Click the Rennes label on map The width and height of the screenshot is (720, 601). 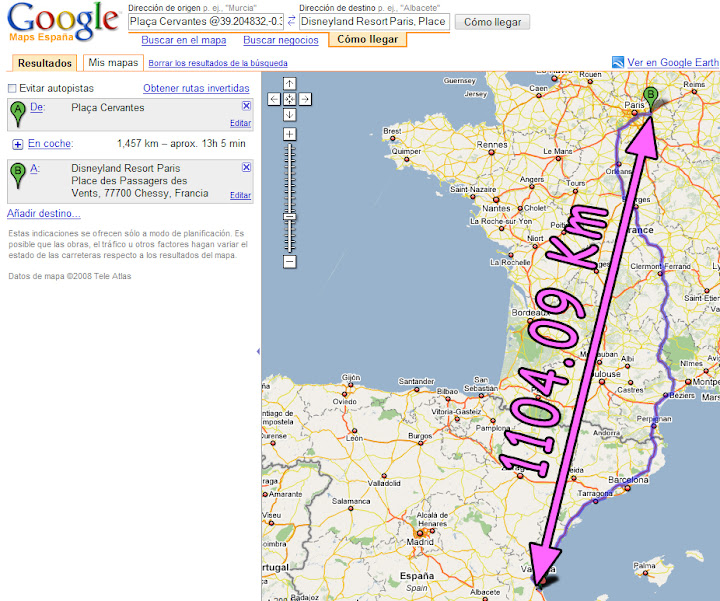coord(492,145)
